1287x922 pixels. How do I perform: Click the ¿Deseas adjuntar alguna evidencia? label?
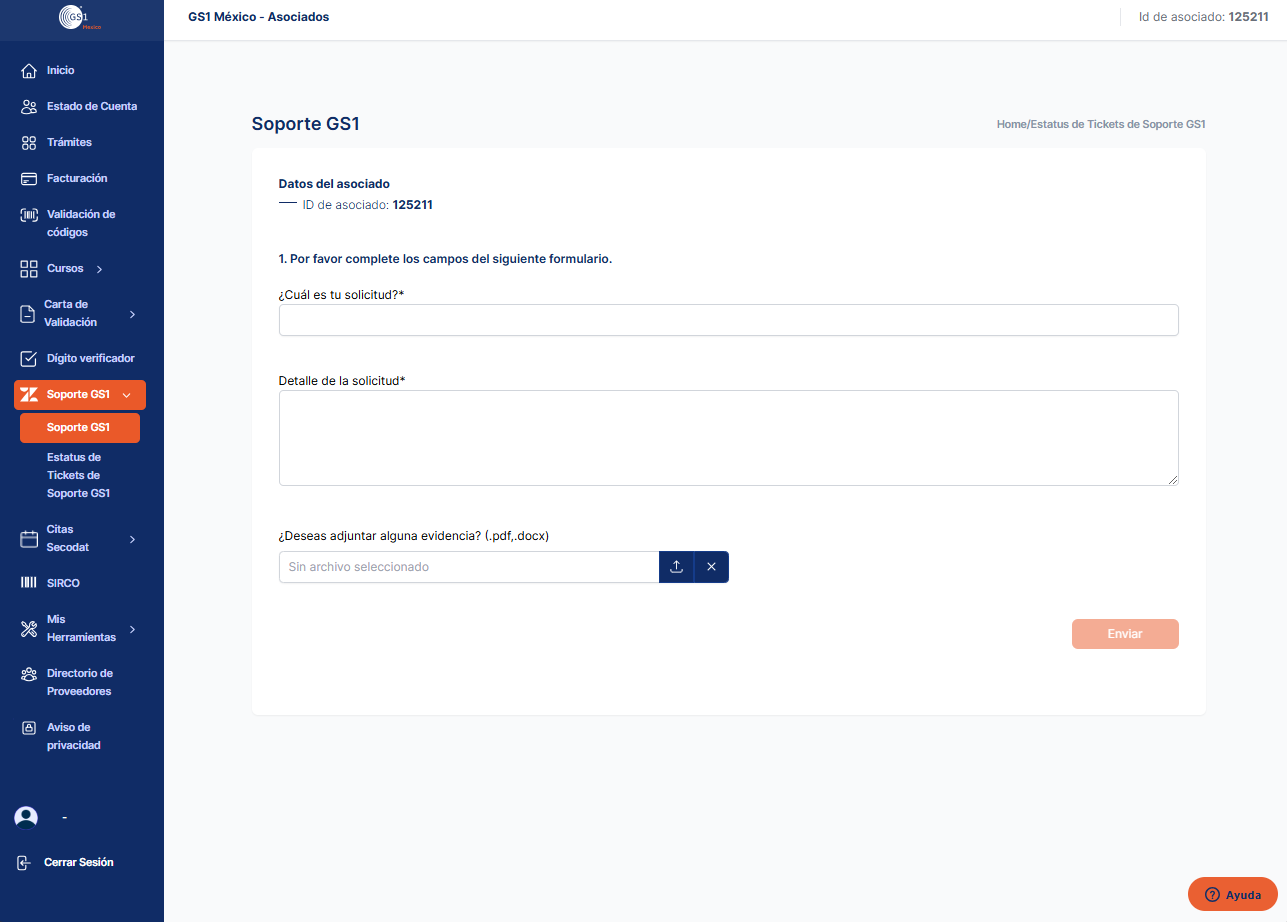pos(414,536)
